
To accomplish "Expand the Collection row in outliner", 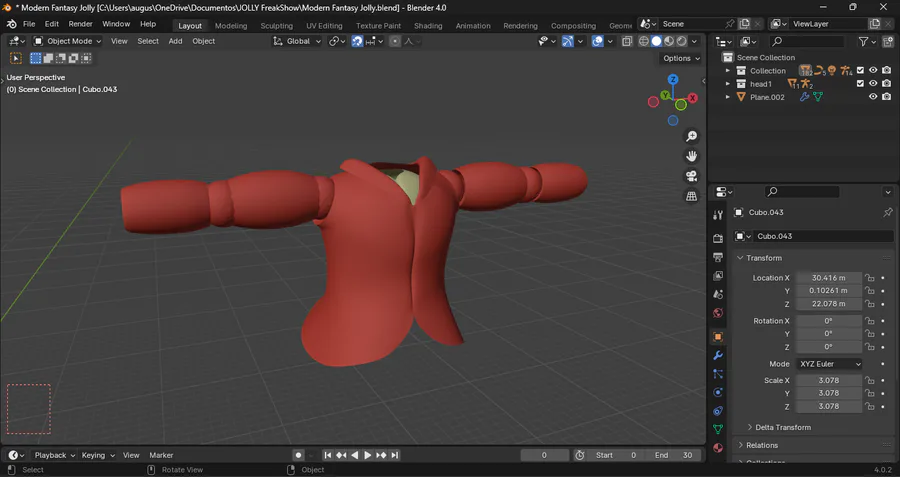I will (728, 71).
